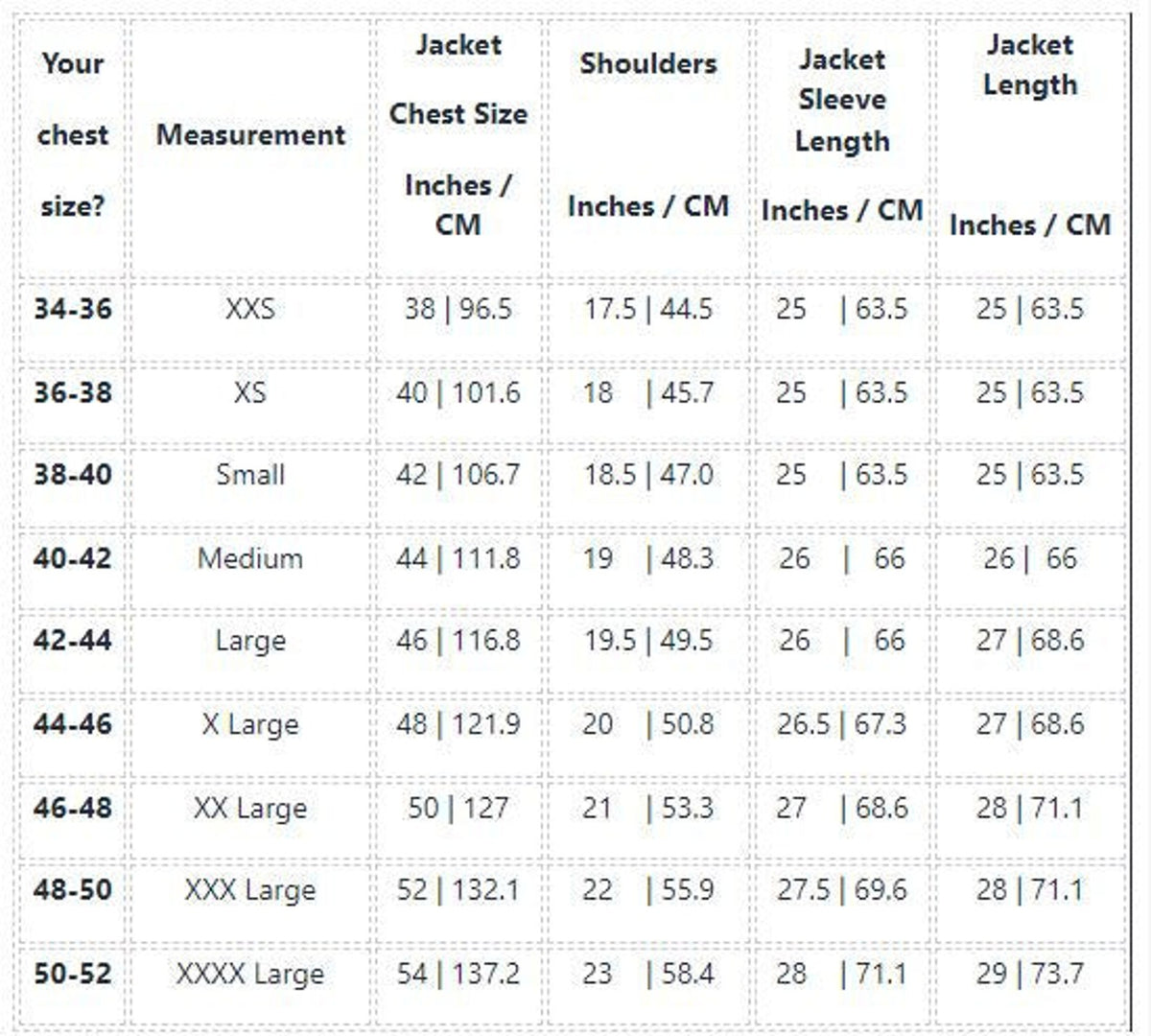Image resolution: width=1151 pixels, height=1036 pixels.
Task: Click the 'Jacket Sleeve Length' column header
Action: [842, 101]
